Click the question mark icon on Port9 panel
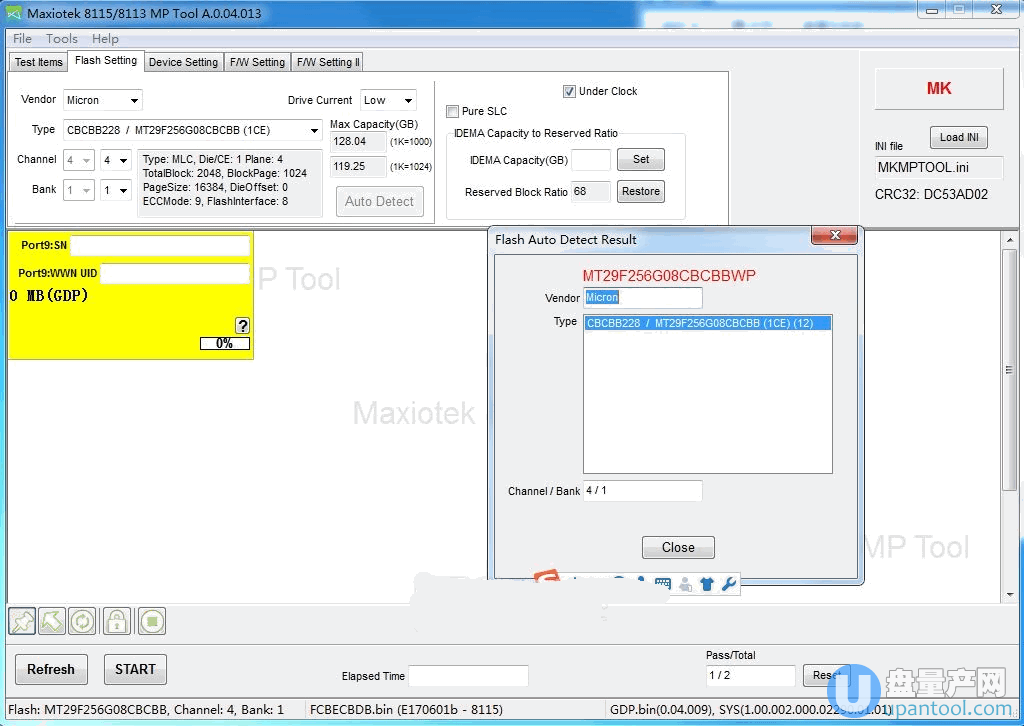Viewport: 1024px width, 726px height. tap(242, 325)
